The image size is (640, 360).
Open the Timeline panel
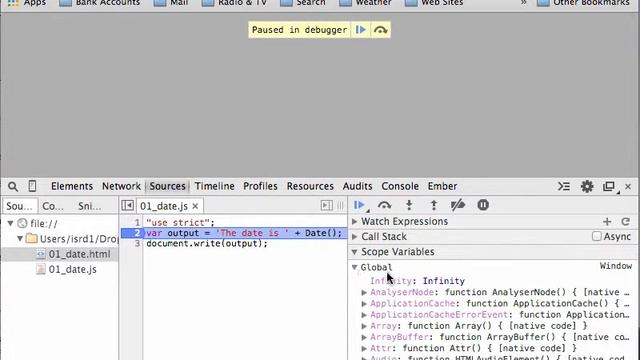[214, 186]
